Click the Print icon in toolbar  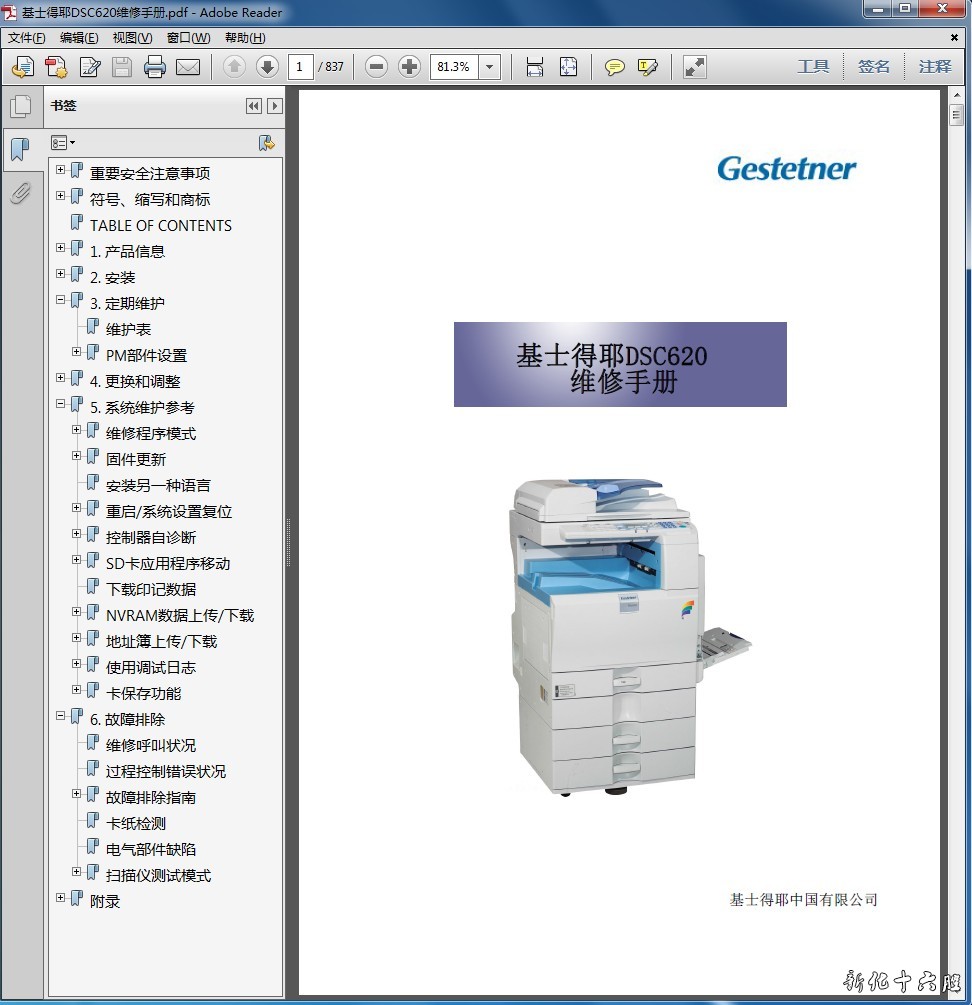coord(154,67)
